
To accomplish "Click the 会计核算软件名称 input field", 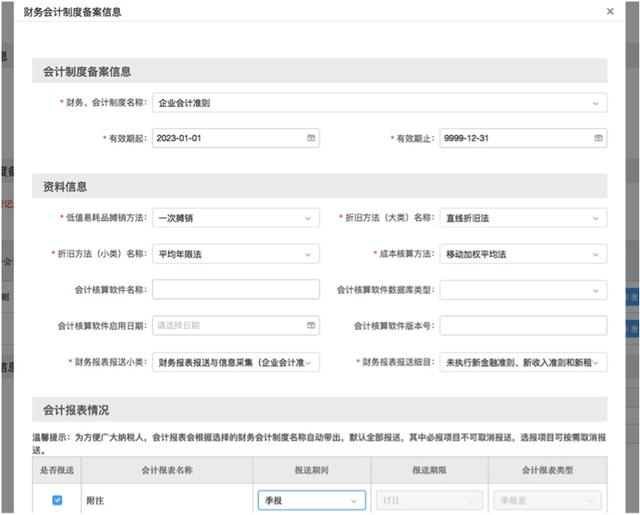I will pyautogui.click(x=236, y=290).
